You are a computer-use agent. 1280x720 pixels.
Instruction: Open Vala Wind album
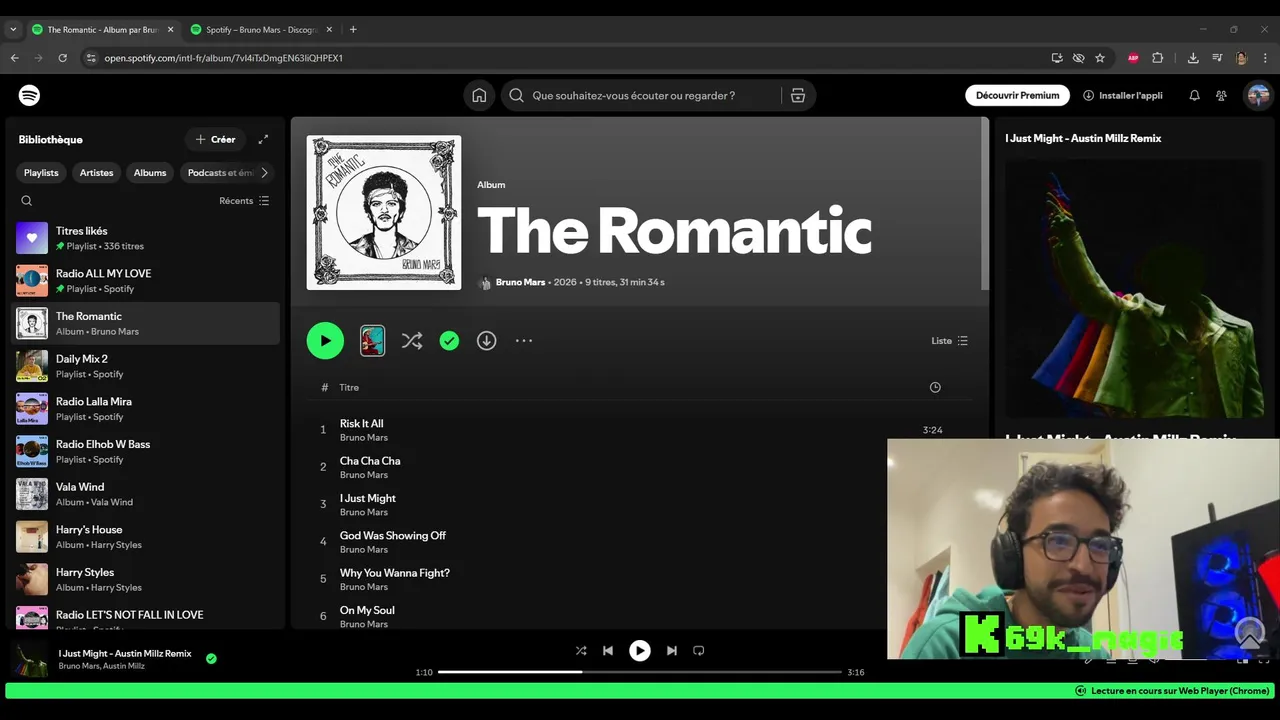(146, 494)
